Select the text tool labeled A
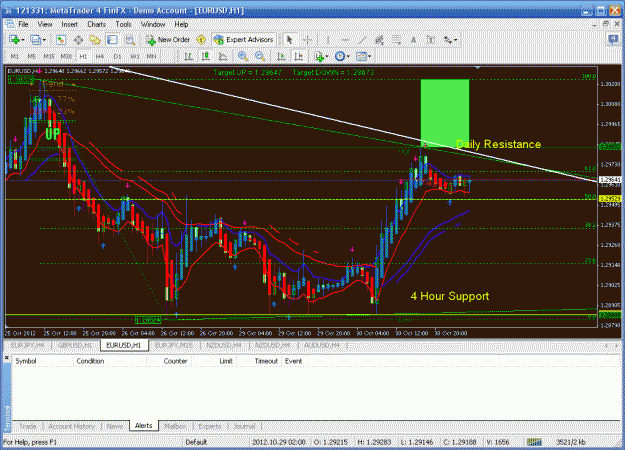Screen dimensions: 625x450 (x=413, y=39)
